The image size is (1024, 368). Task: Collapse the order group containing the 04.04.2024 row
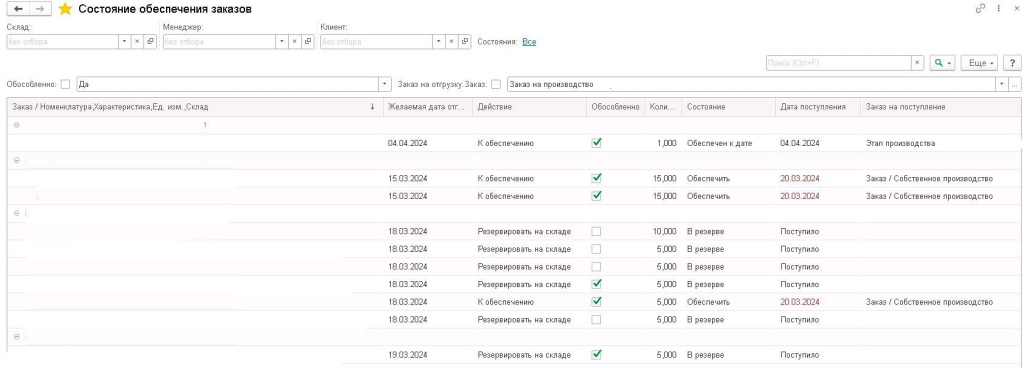[16, 125]
